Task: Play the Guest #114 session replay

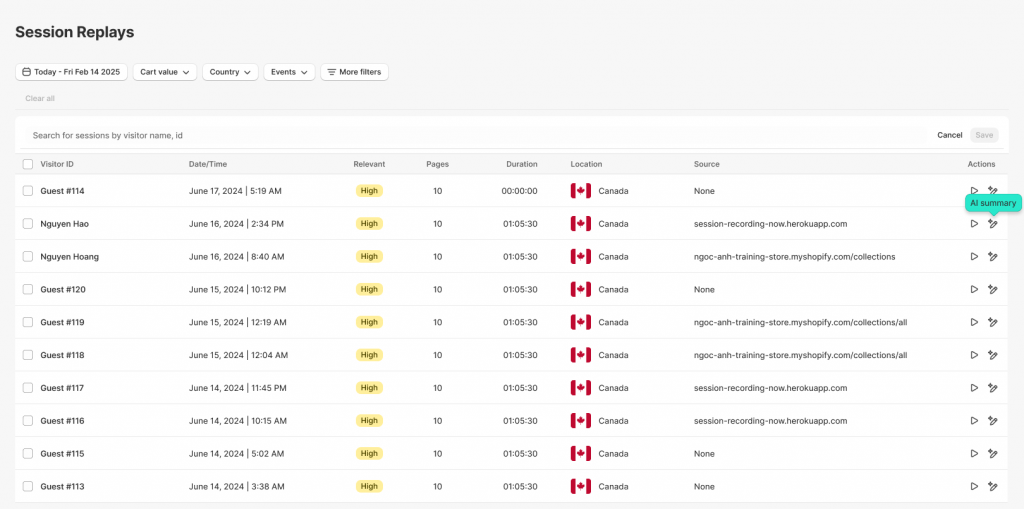Action: point(974,191)
